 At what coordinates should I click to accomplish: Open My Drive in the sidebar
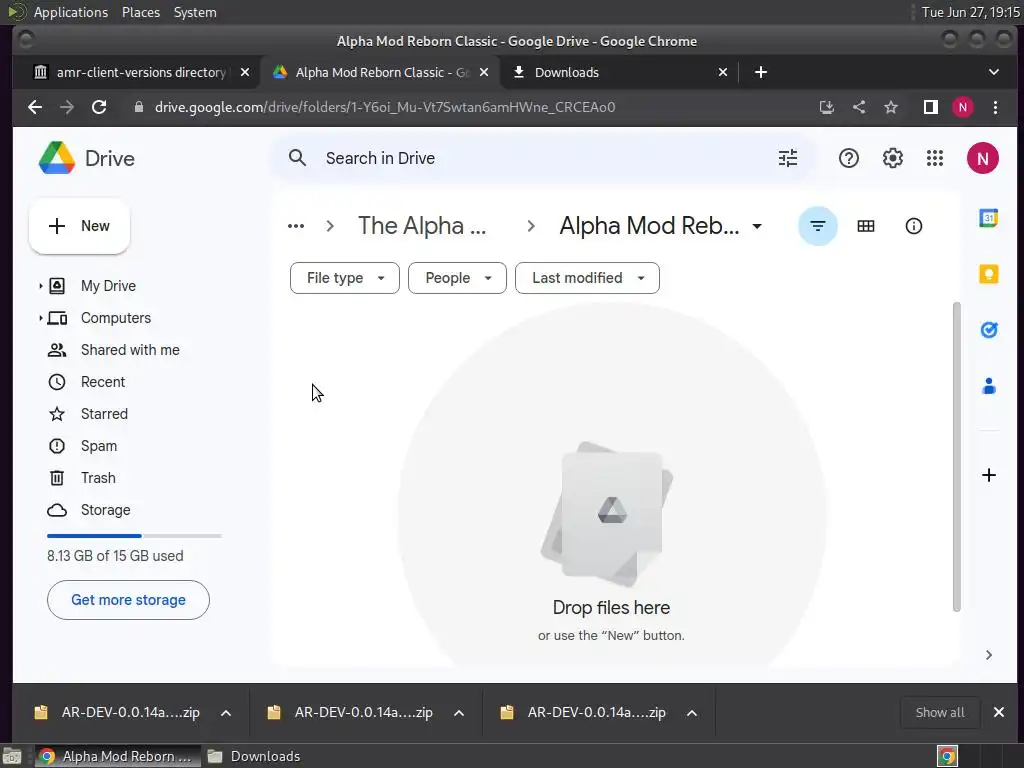(108, 286)
